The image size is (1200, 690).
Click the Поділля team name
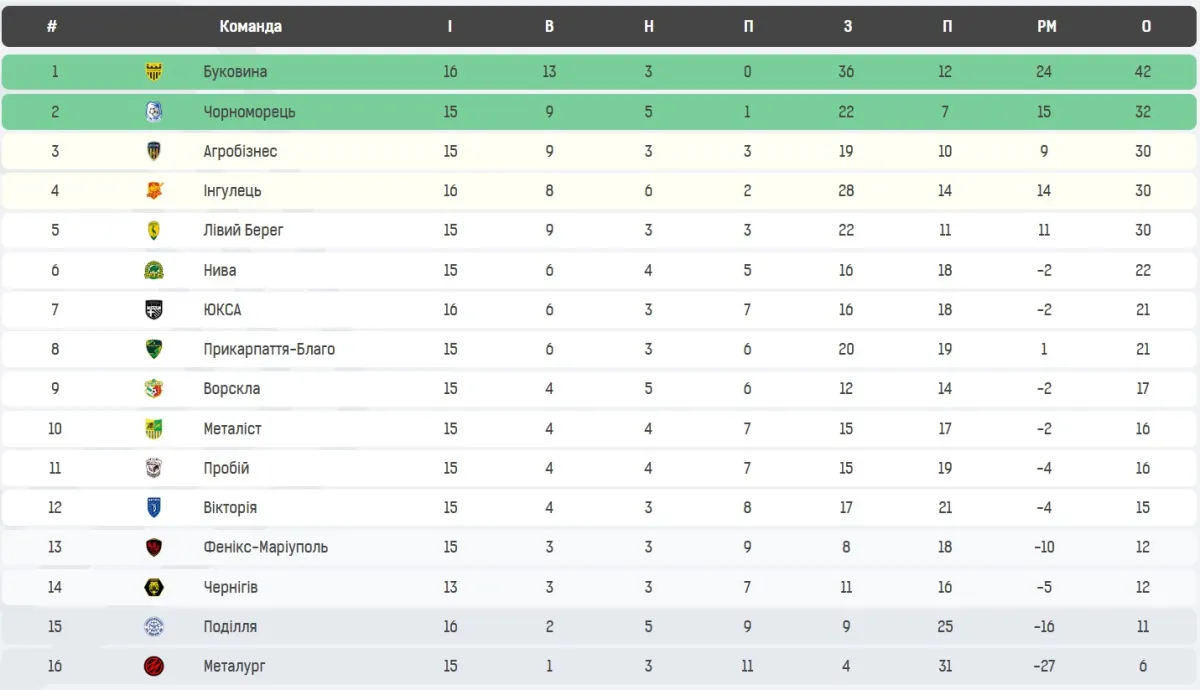click(x=230, y=627)
